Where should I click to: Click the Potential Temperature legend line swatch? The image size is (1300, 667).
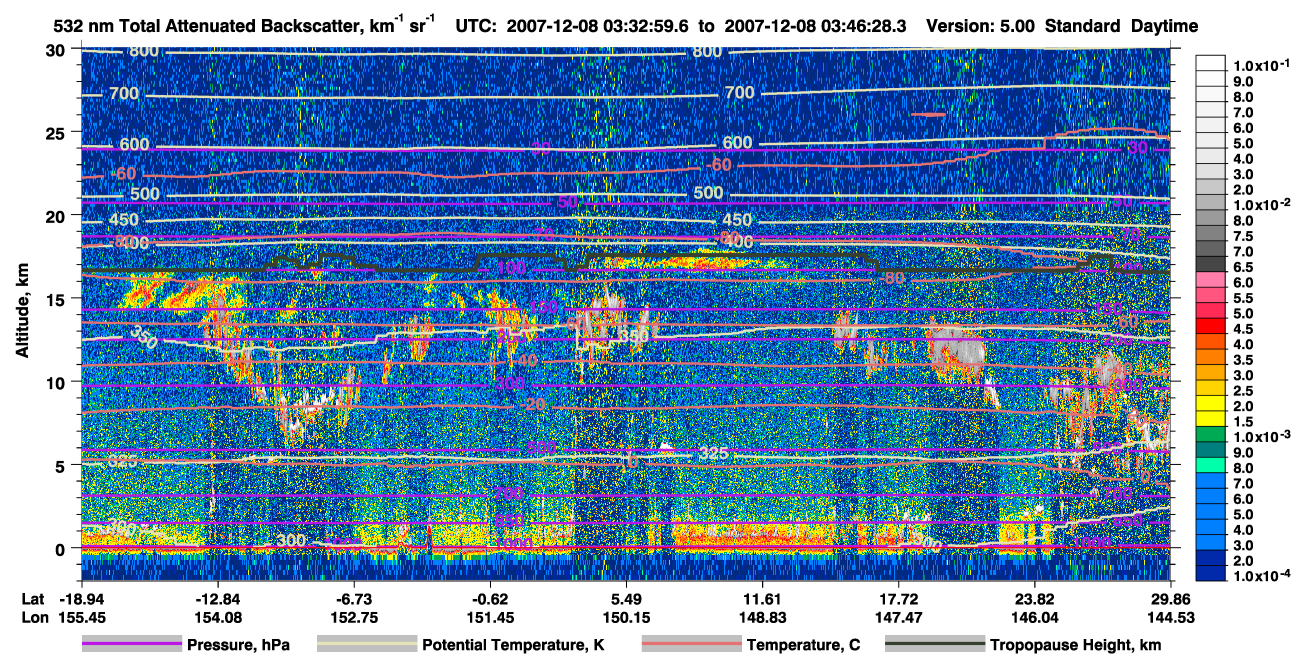[366, 645]
